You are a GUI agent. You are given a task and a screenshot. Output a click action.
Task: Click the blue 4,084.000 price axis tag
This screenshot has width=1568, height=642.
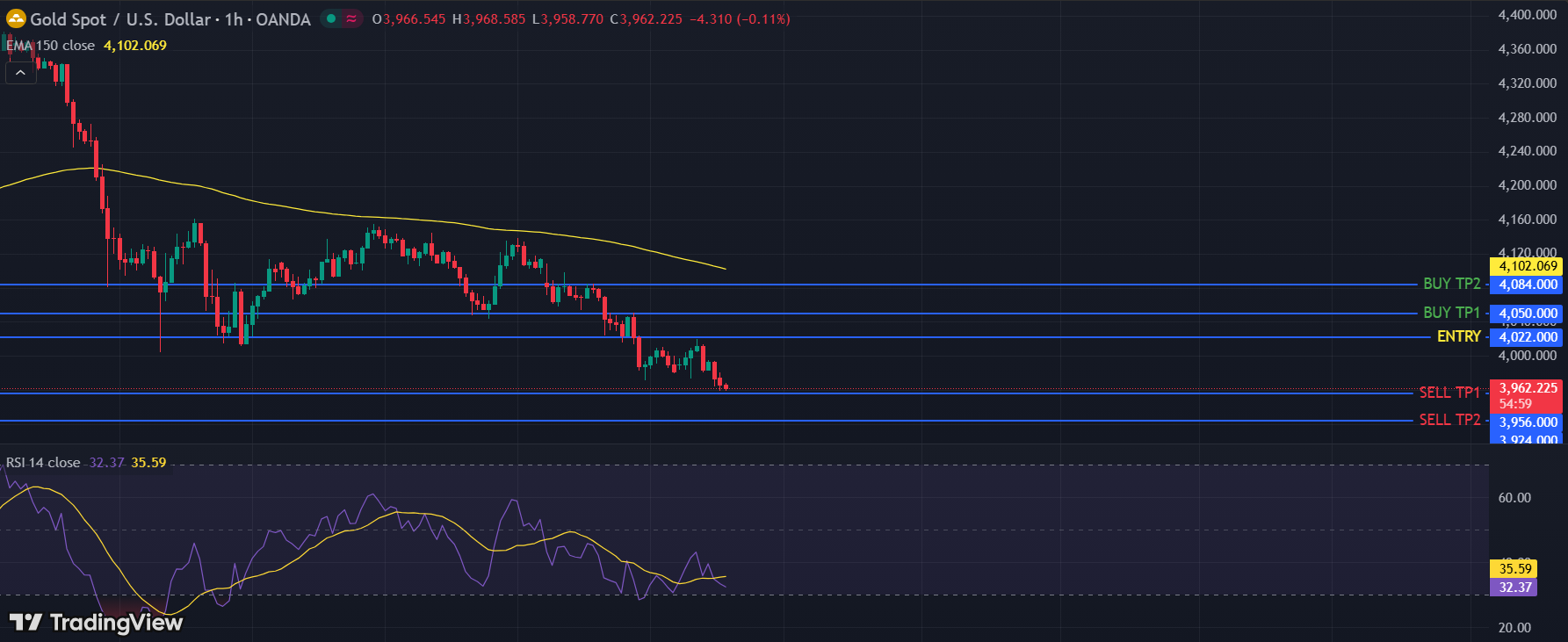click(x=1528, y=285)
